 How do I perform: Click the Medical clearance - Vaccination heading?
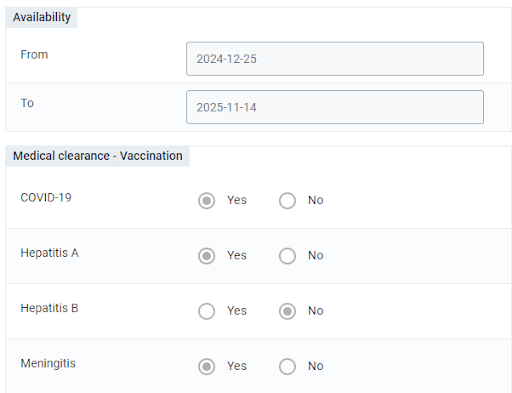[x=98, y=156]
